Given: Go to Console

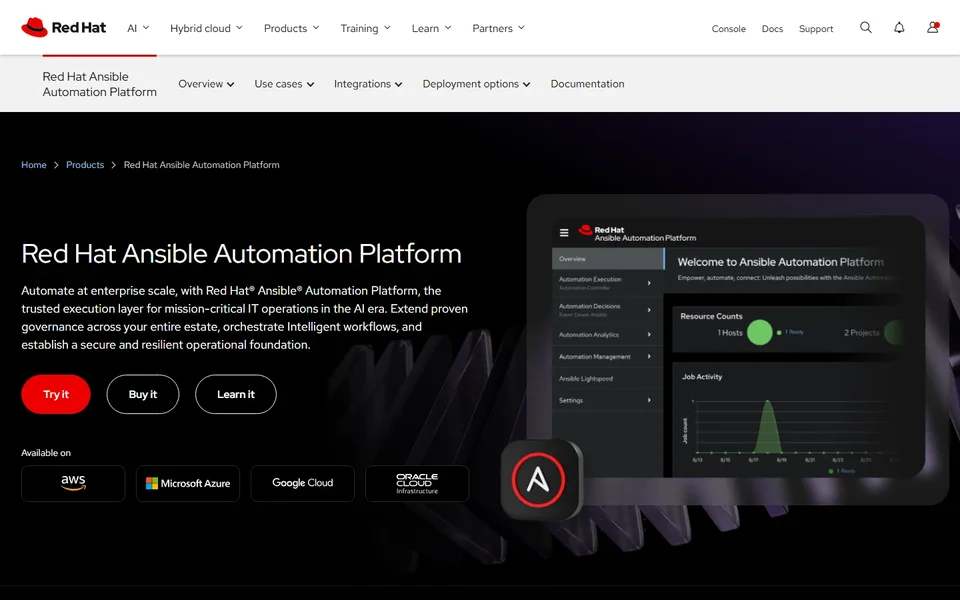Looking at the screenshot, I should click(x=729, y=29).
